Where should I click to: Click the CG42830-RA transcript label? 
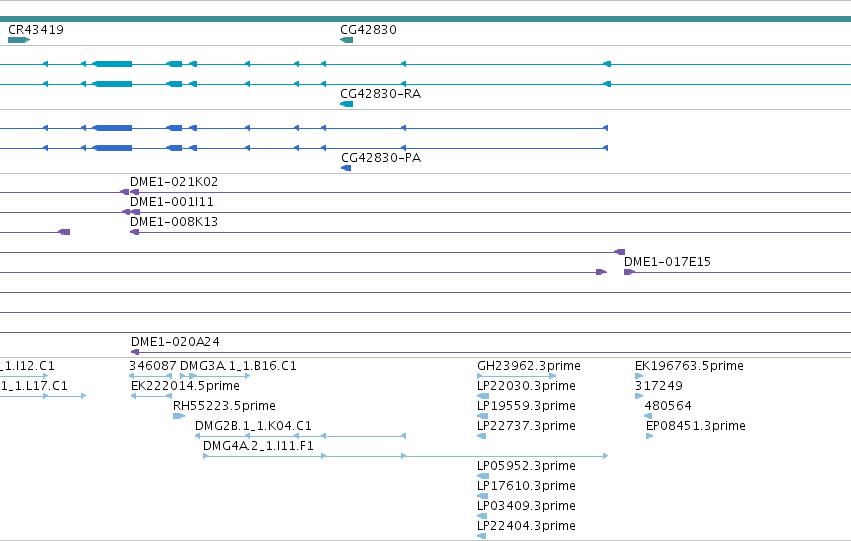click(380, 94)
